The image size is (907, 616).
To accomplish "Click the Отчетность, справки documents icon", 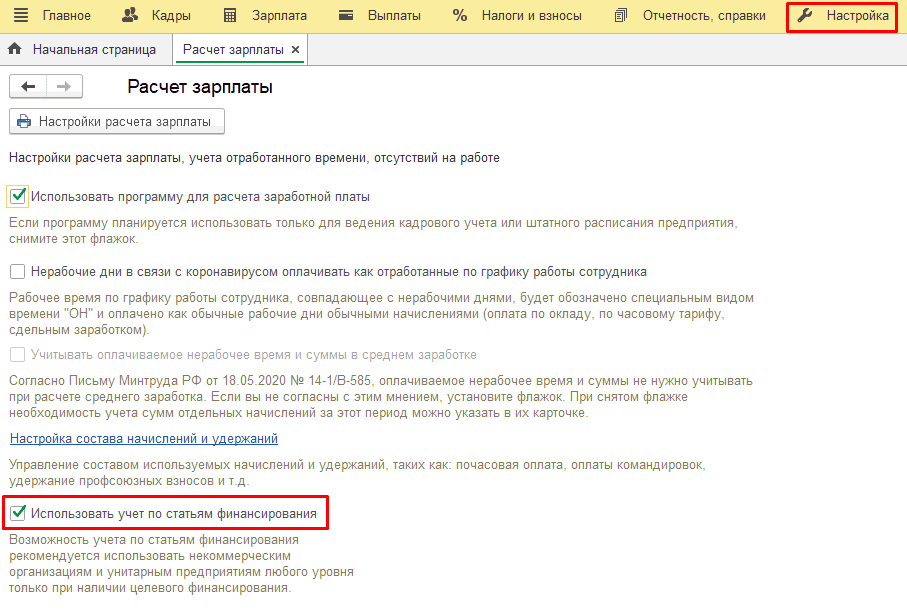I will click(621, 16).
